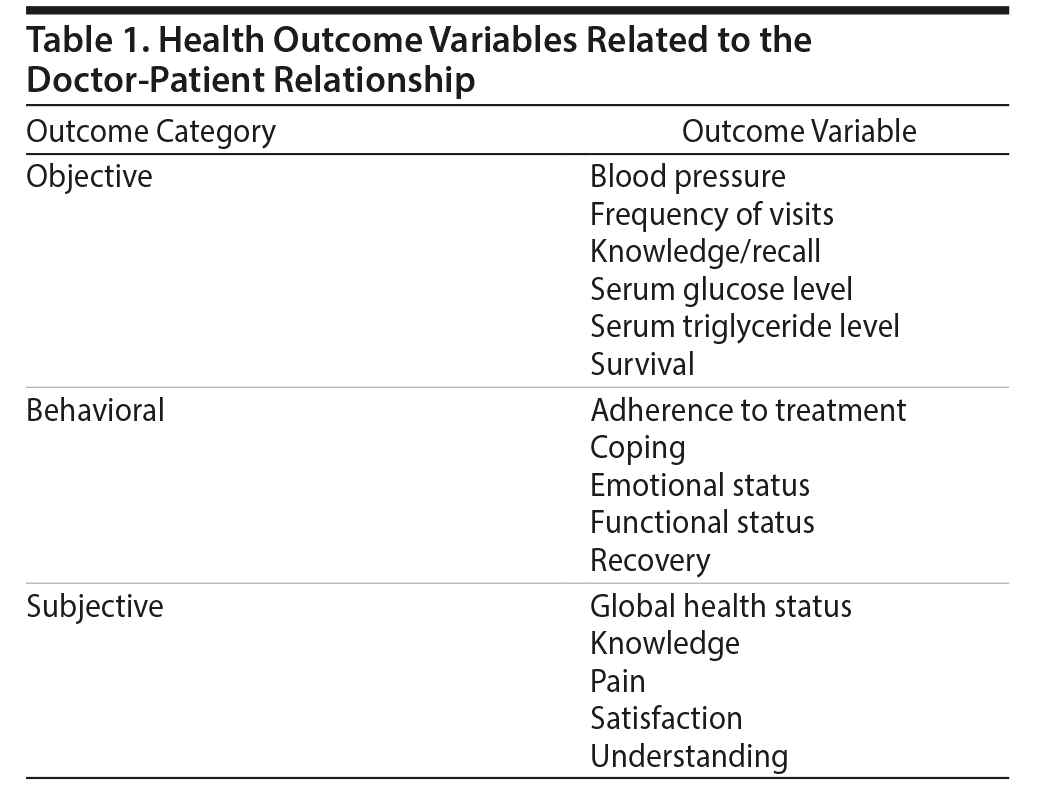This screenshot has width=1044, height=796.
Task: Select the Behavioral category cell
Action: coord(95,410)
